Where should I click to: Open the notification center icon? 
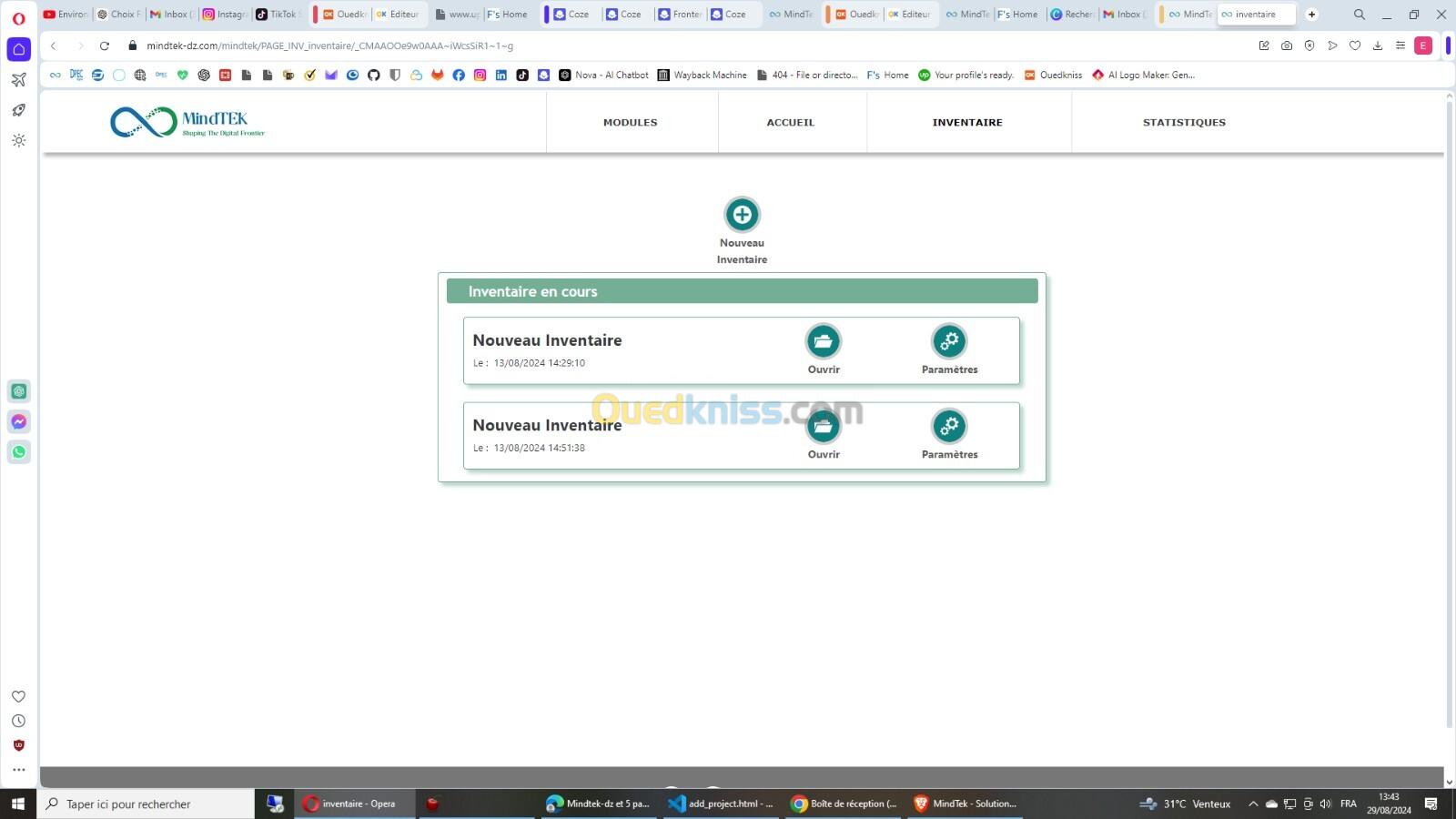[1431, 804]
